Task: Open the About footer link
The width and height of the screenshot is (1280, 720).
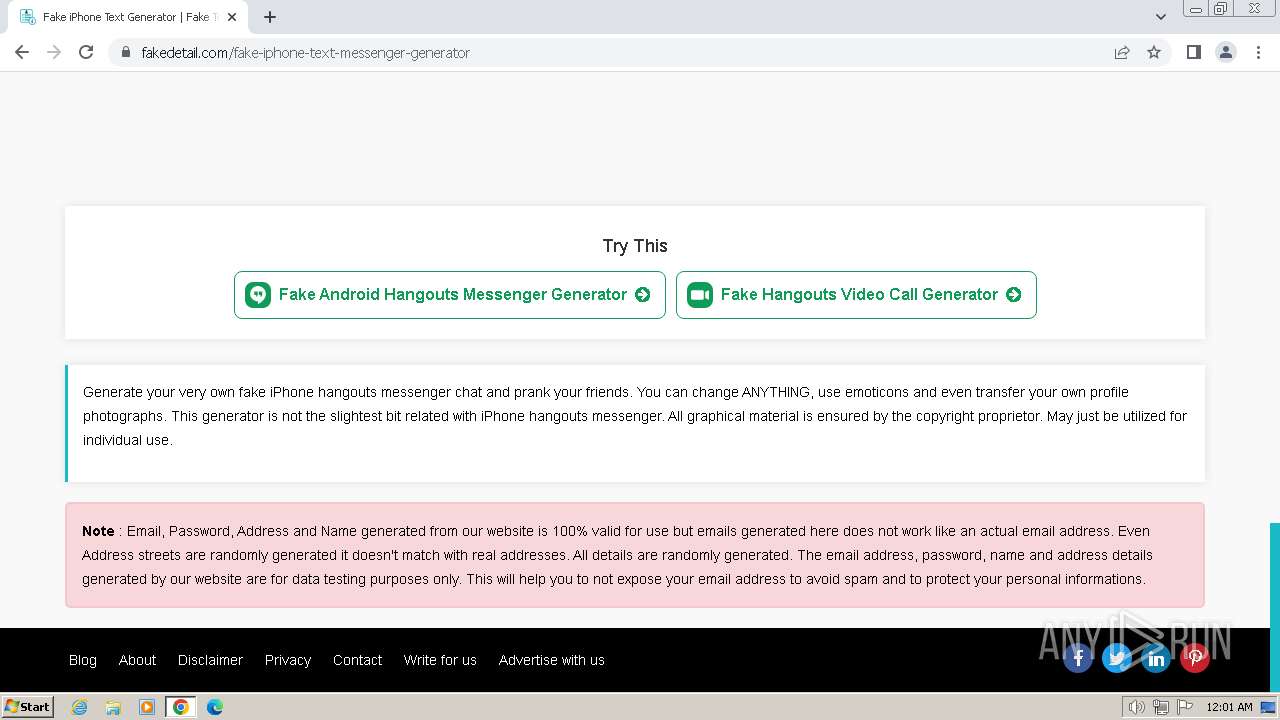Action: (137, 660)
